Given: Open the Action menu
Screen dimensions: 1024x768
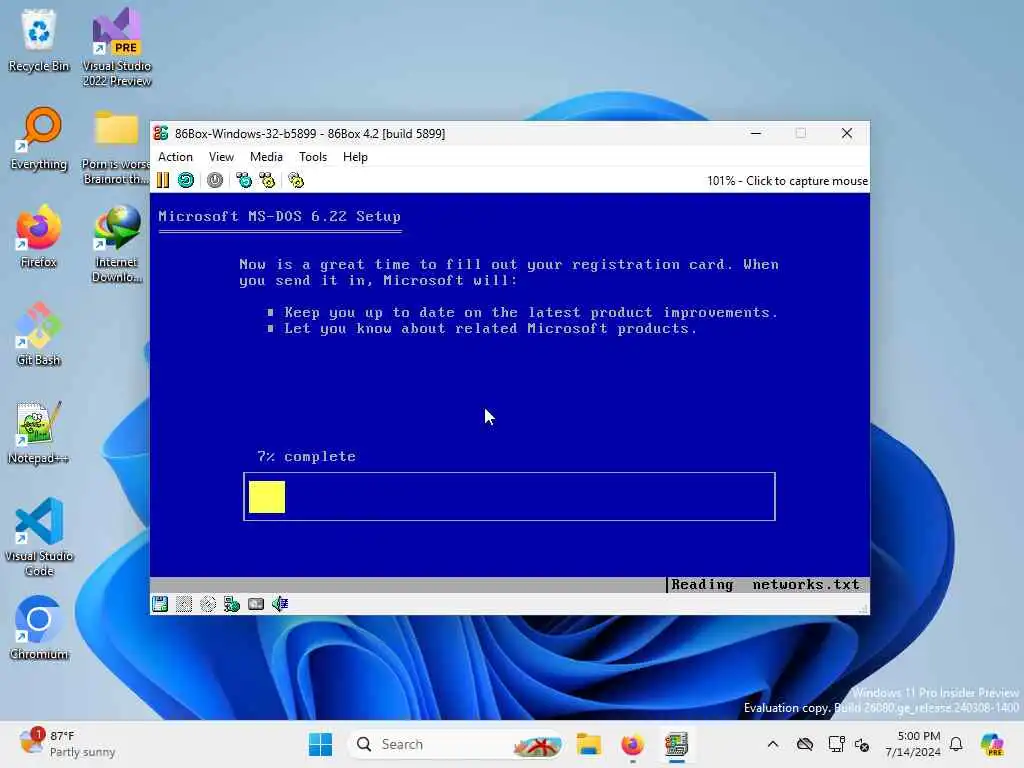Looking at the screenshot, I should coord(176,157).
